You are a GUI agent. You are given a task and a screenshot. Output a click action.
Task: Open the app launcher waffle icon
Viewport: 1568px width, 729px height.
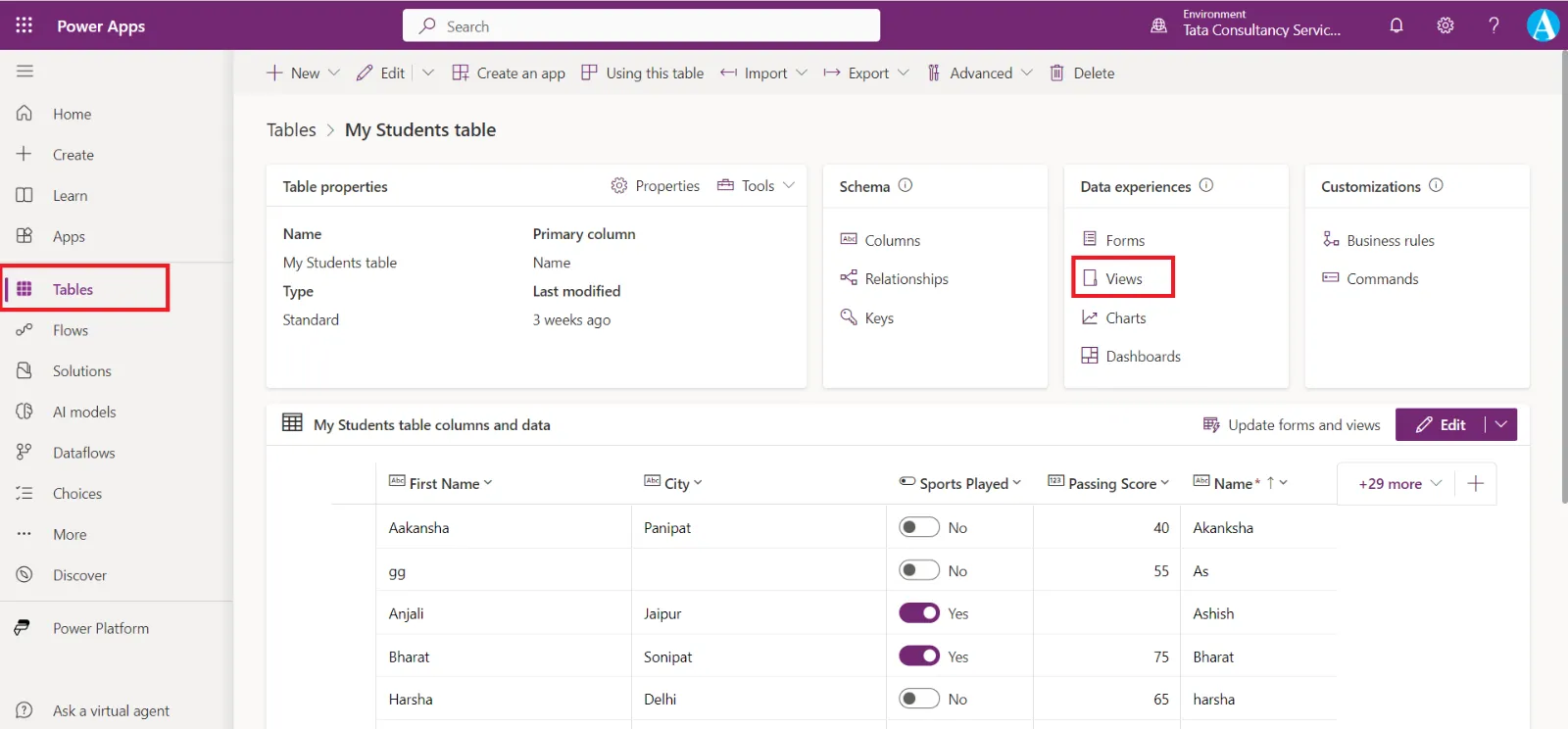pos(24,25)
